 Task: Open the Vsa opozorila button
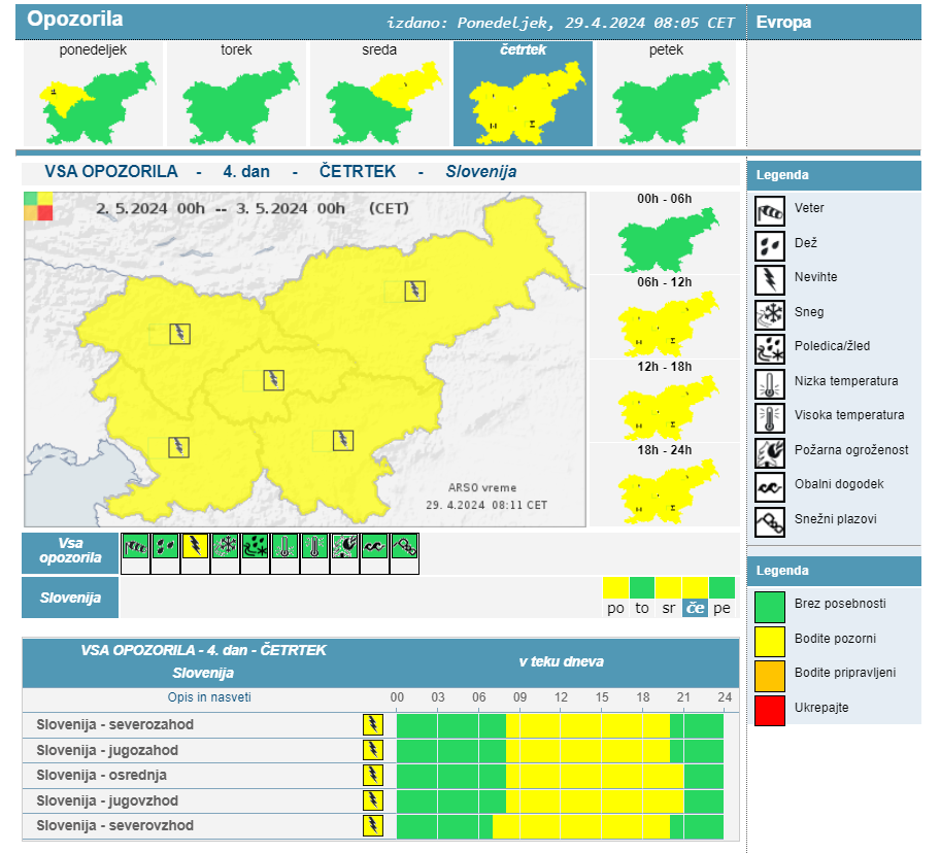click(69, 552)
